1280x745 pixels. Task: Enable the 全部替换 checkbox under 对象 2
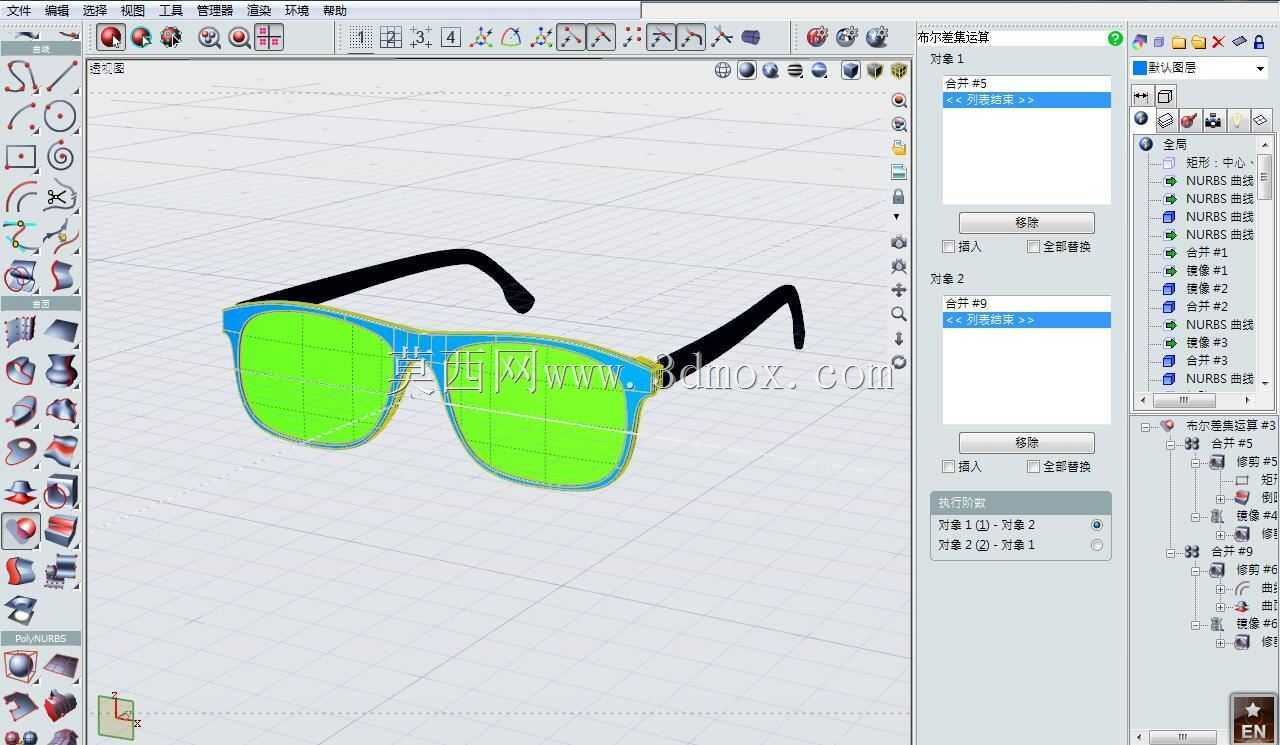pyautogui.click(x=1034, y=466)
